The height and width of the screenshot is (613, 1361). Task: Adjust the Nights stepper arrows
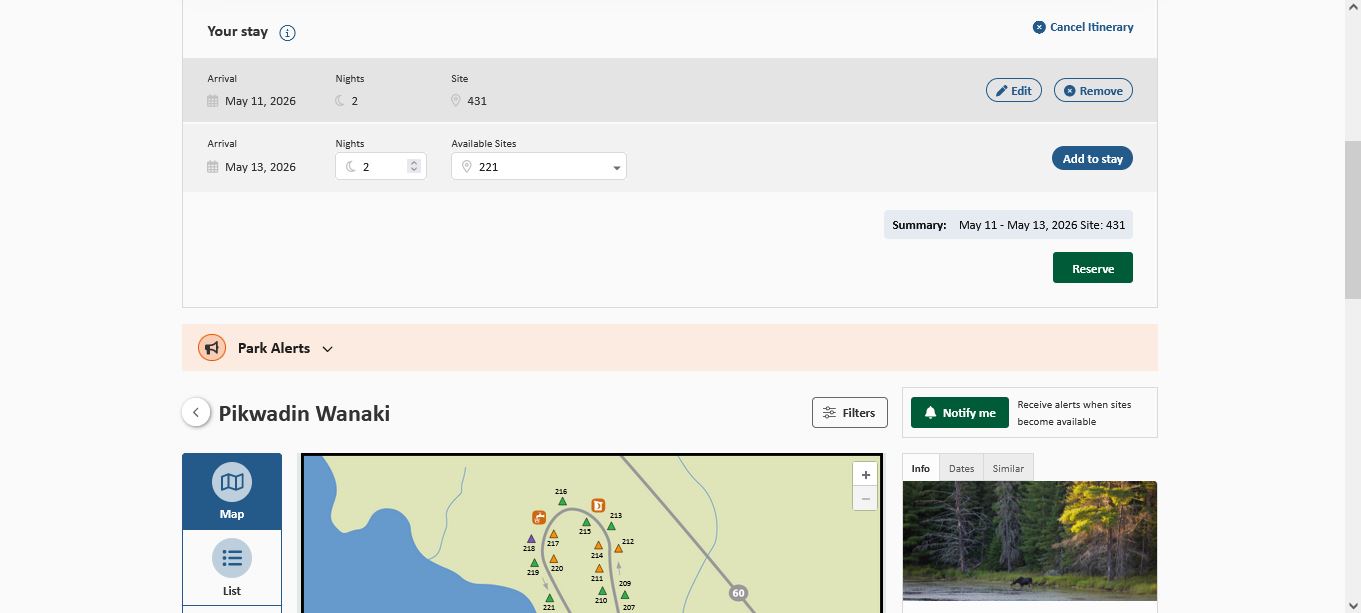point(414,167)
